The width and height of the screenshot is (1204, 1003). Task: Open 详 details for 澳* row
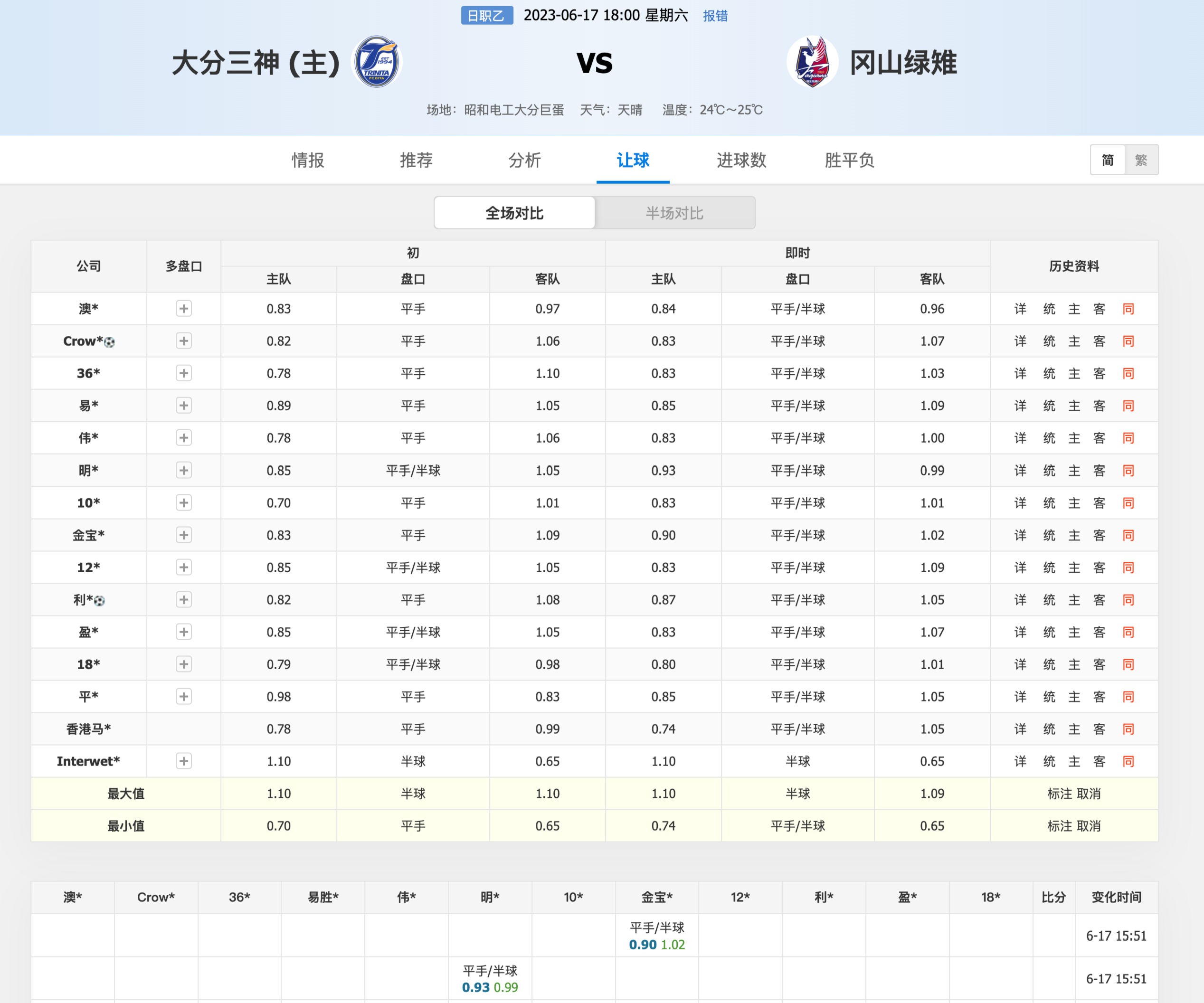pyautogui.click(x=1021, y=309)
